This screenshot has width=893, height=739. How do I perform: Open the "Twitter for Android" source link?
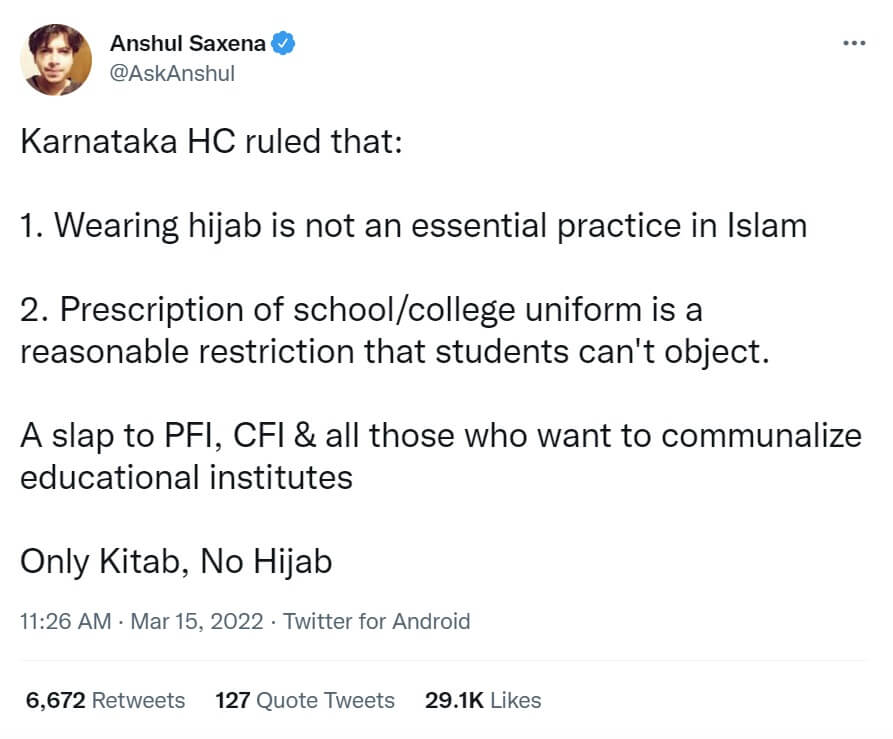[377, 621]
